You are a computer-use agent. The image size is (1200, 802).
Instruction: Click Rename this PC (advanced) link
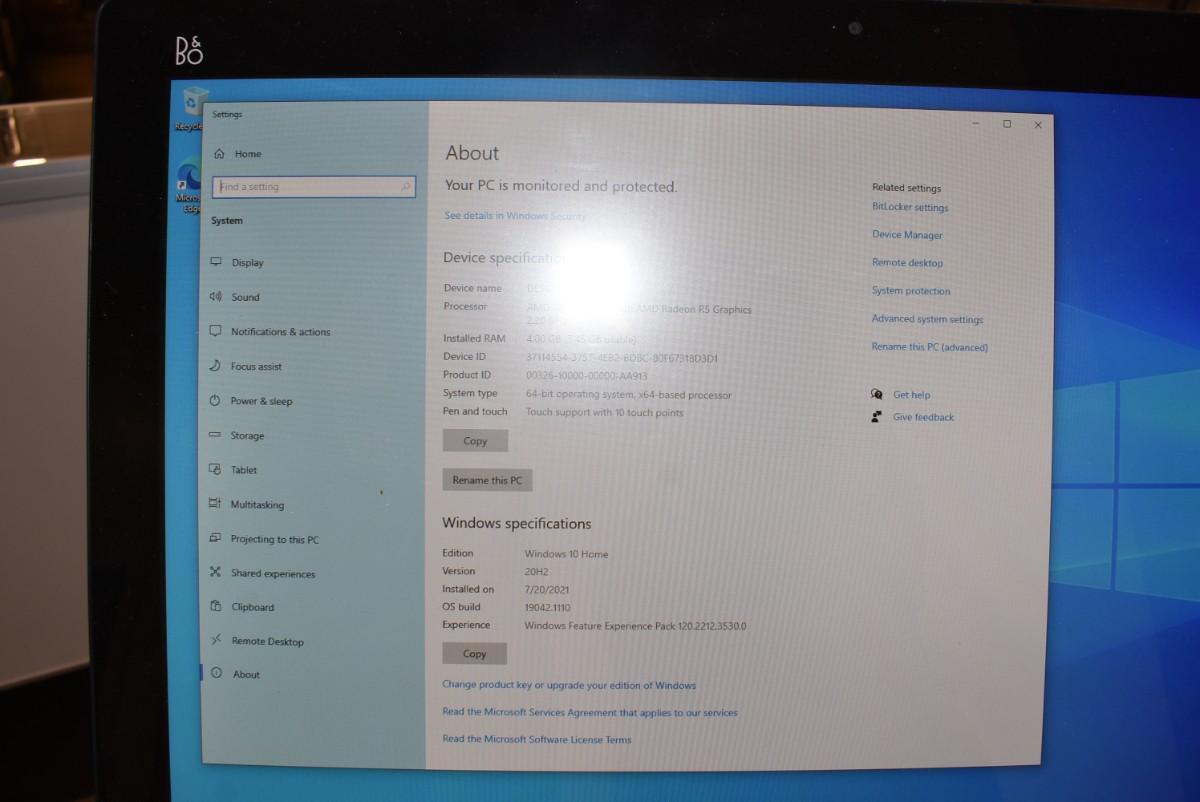coord(929,347)
